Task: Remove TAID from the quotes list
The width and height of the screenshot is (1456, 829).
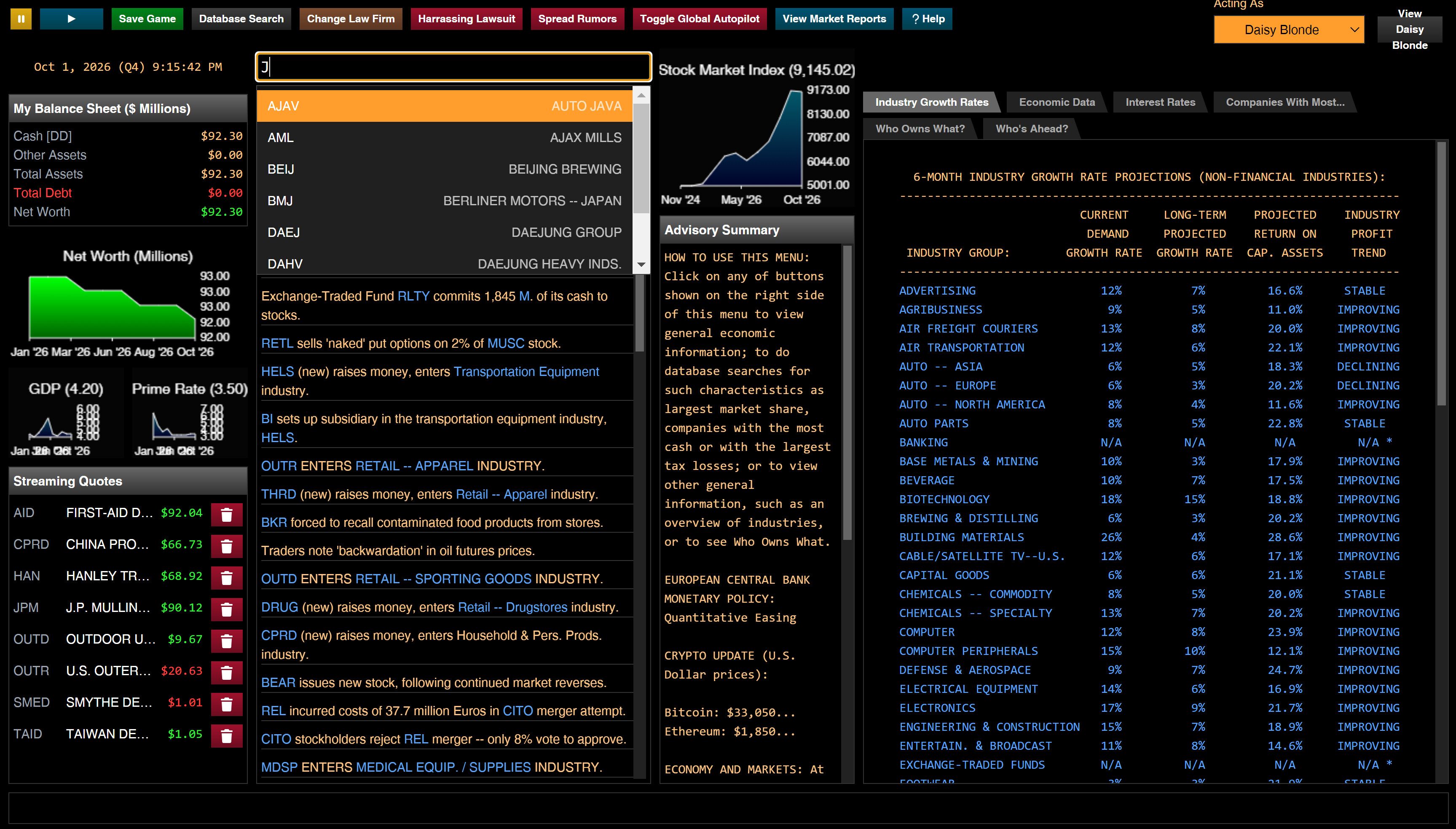Action: click(227, 735)
